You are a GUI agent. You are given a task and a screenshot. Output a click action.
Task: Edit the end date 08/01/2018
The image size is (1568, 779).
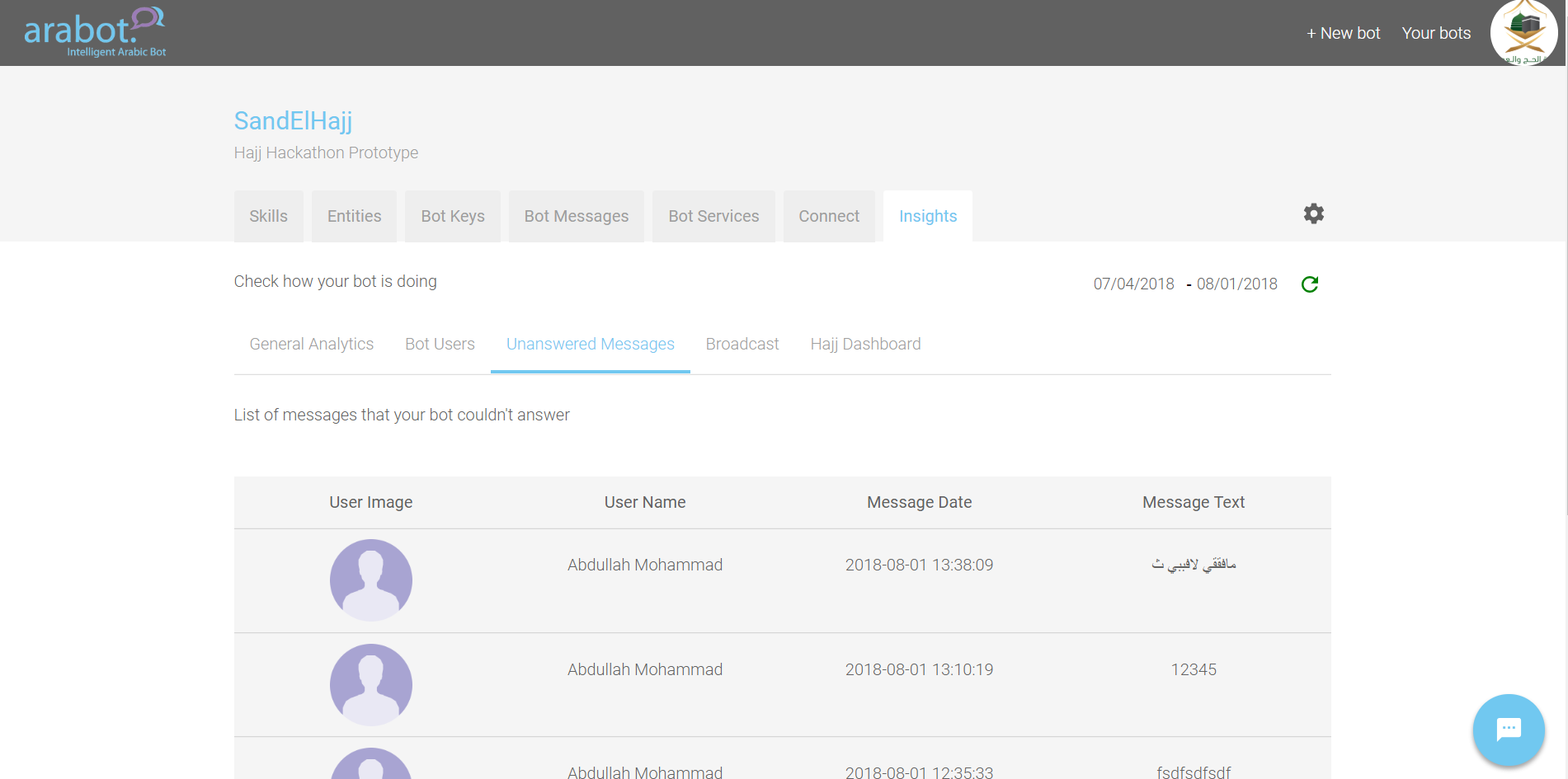tap(1237, 284)
